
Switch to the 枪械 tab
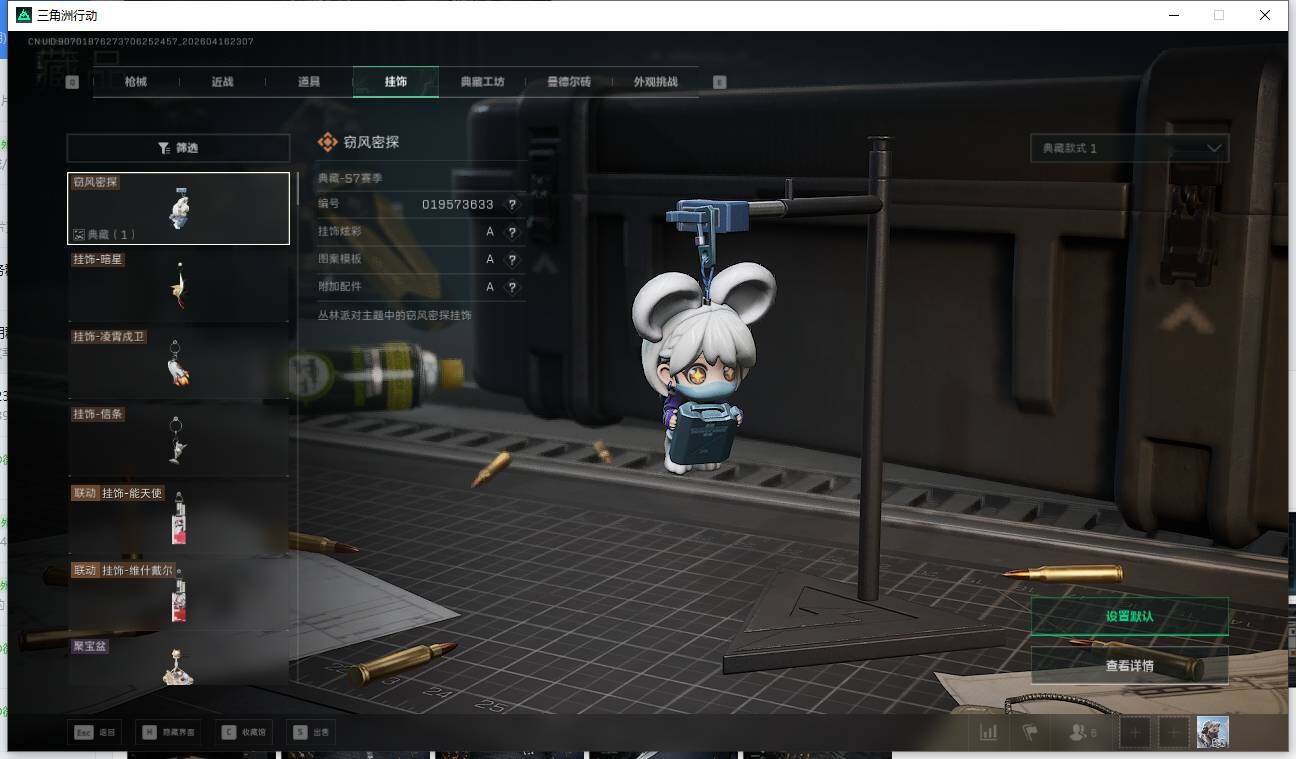click(136, 82)
